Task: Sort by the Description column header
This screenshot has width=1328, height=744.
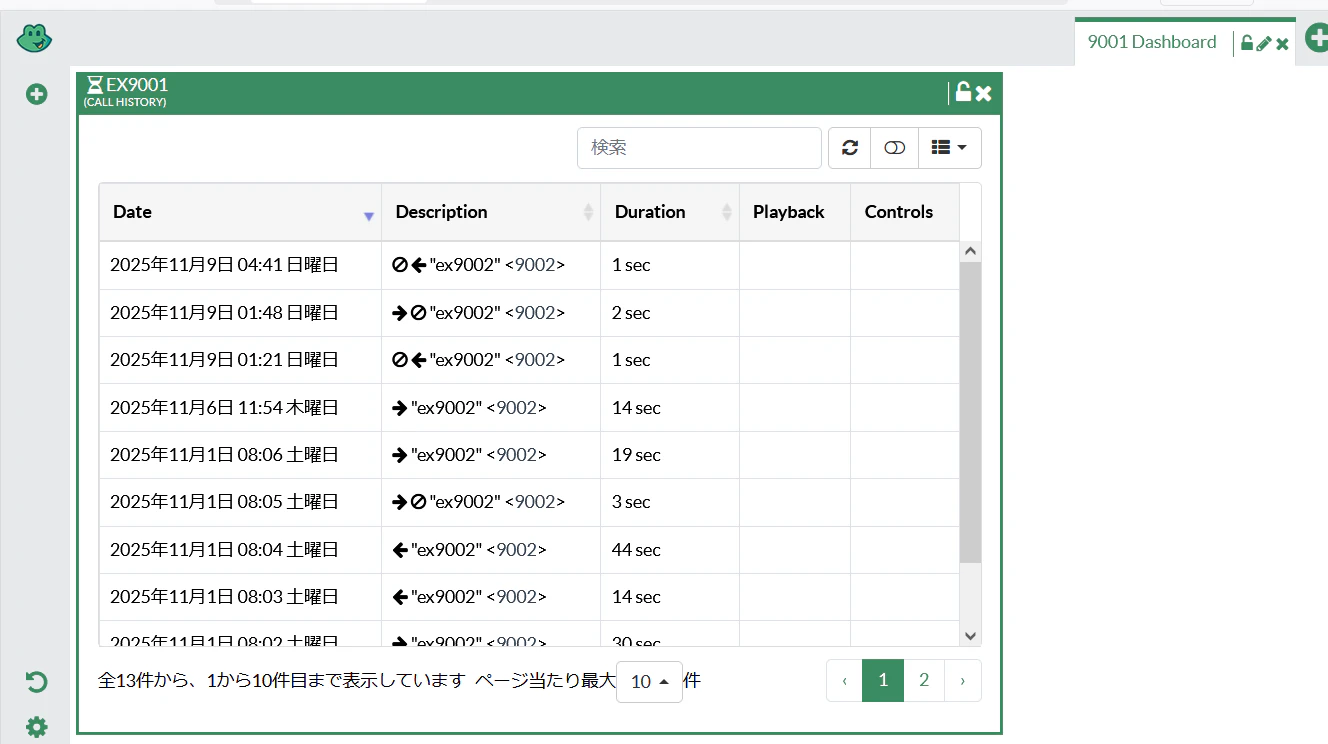Action: 491,212
